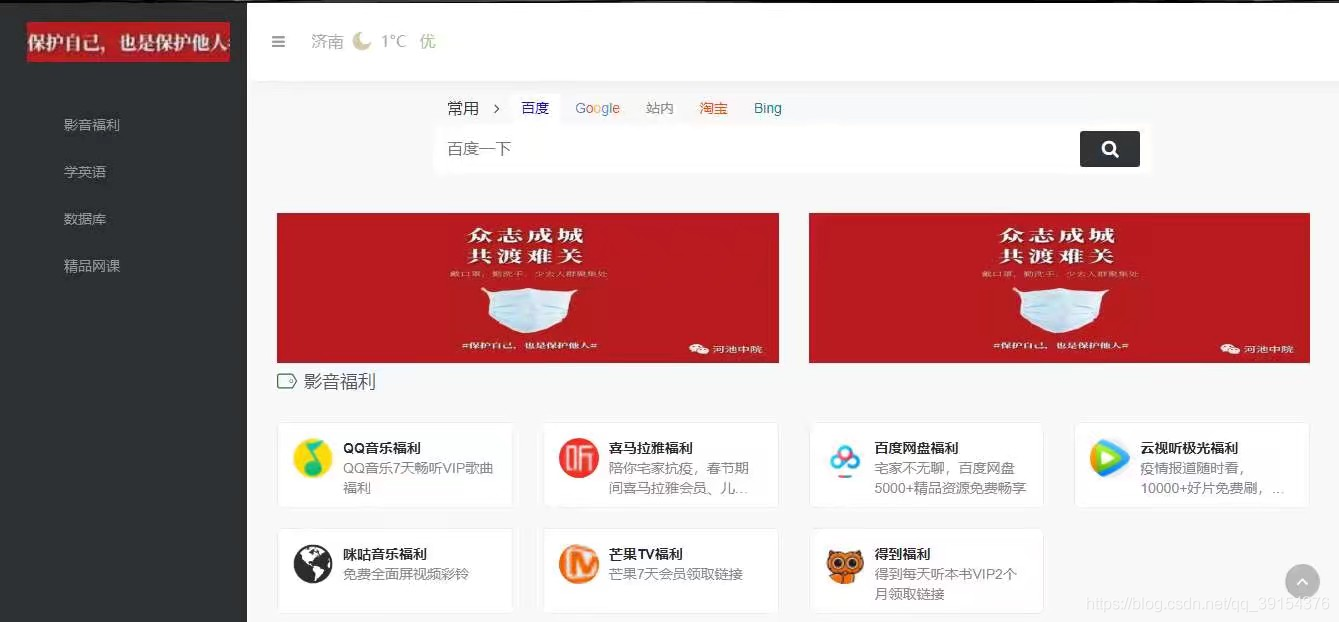Image resolution: width=1339 pixels, height=622 pixels.
Task: Open the 百度网盘福利 card title
Action: (917, 448)
